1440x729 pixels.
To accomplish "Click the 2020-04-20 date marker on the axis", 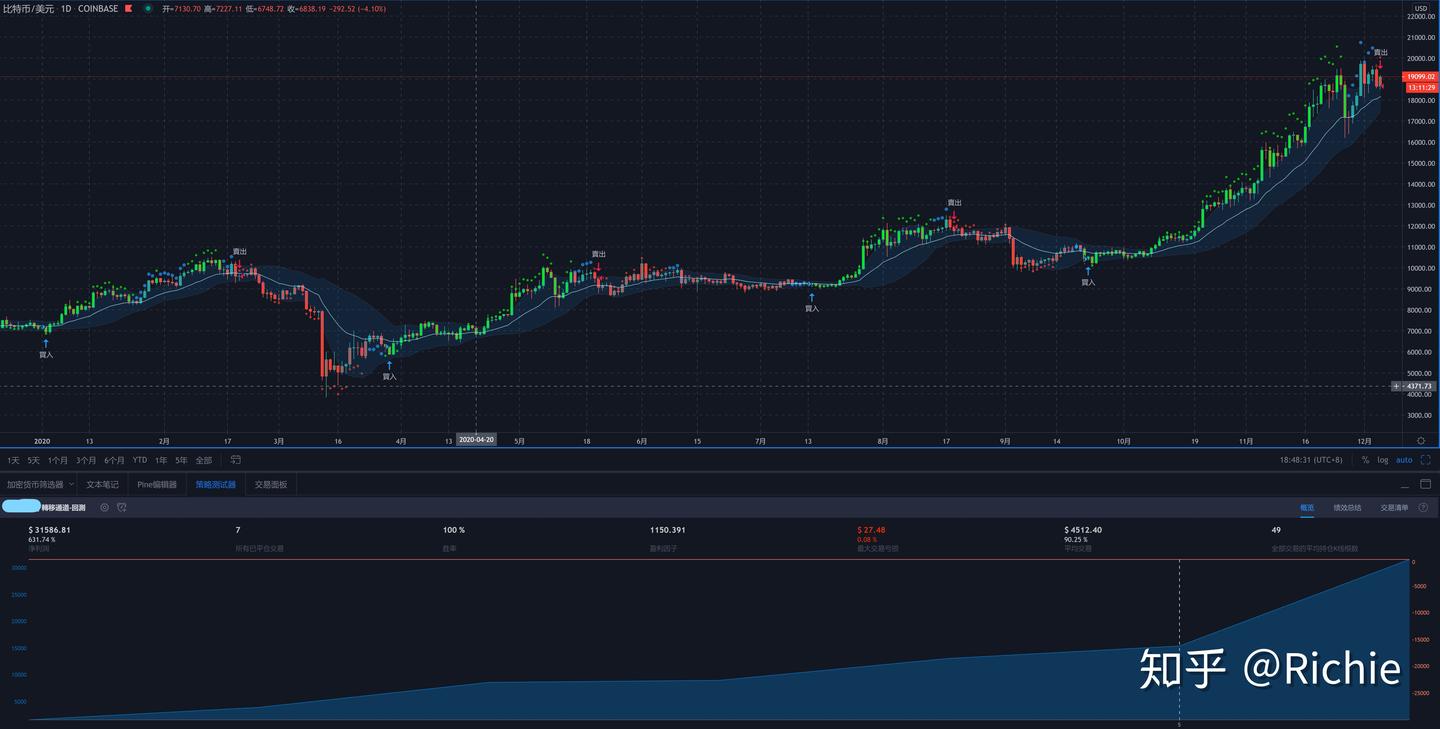I will (476, 440).
